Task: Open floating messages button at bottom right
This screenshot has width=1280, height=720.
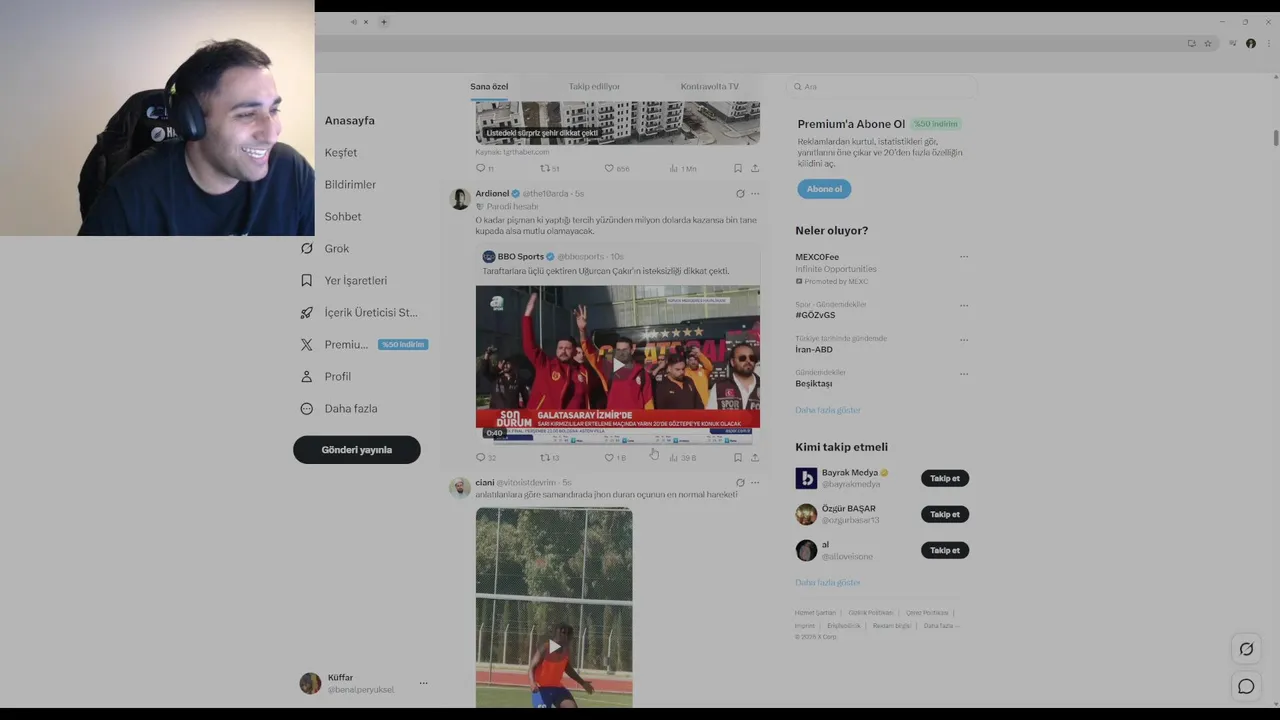Action: [1246, 686]
